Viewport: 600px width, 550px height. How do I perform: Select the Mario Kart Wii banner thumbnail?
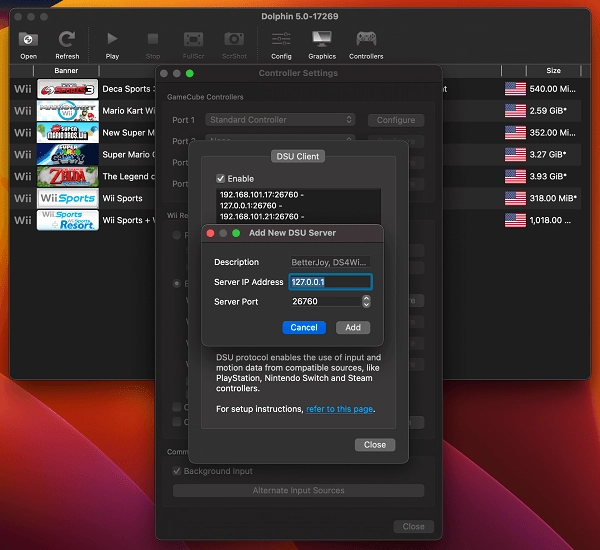pyautogui.click(x=67, y=110)
